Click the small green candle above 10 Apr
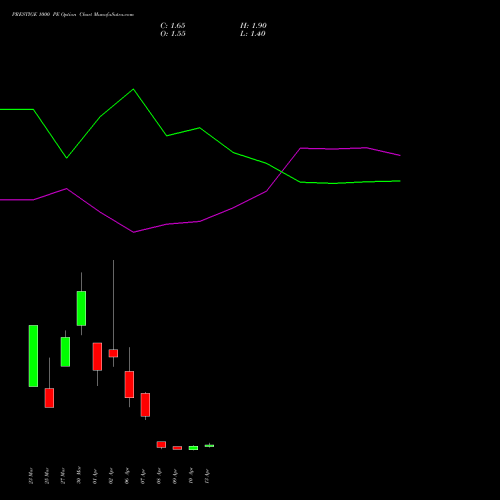Image resolution: width=500 pixels, height=500 pixels. click(193, 448)
